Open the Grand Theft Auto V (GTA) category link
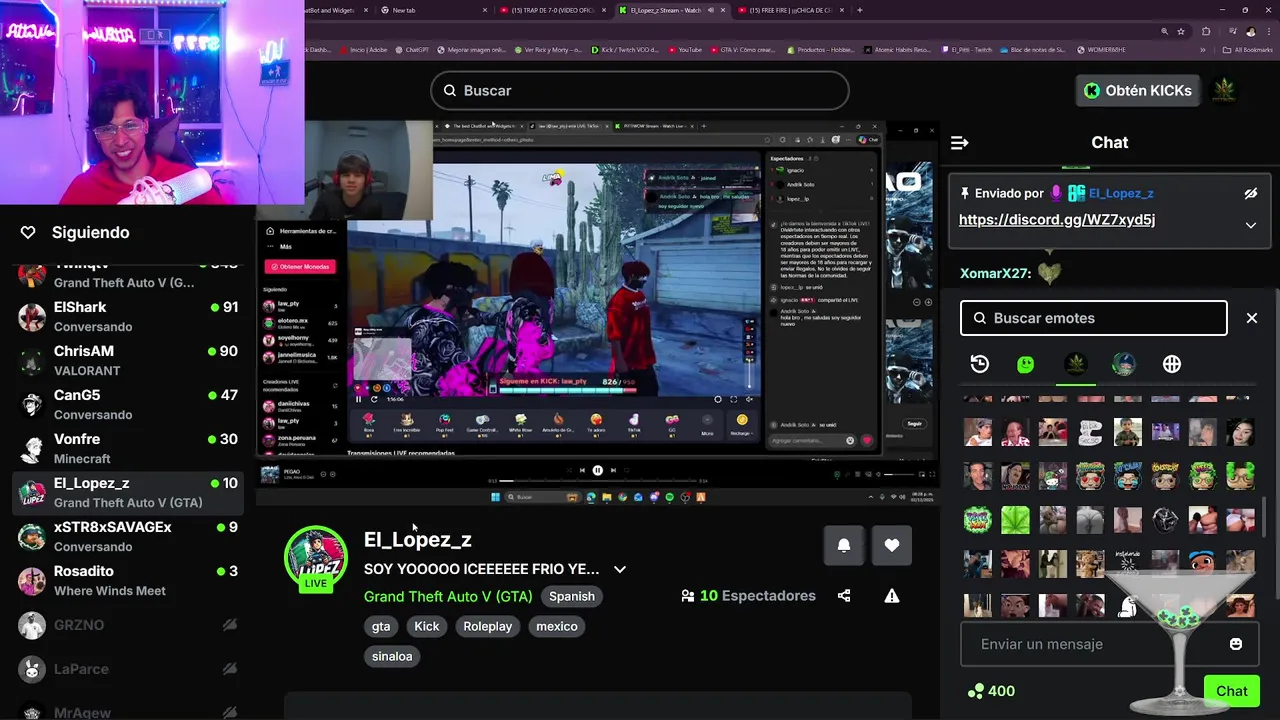 click(448, 596)
